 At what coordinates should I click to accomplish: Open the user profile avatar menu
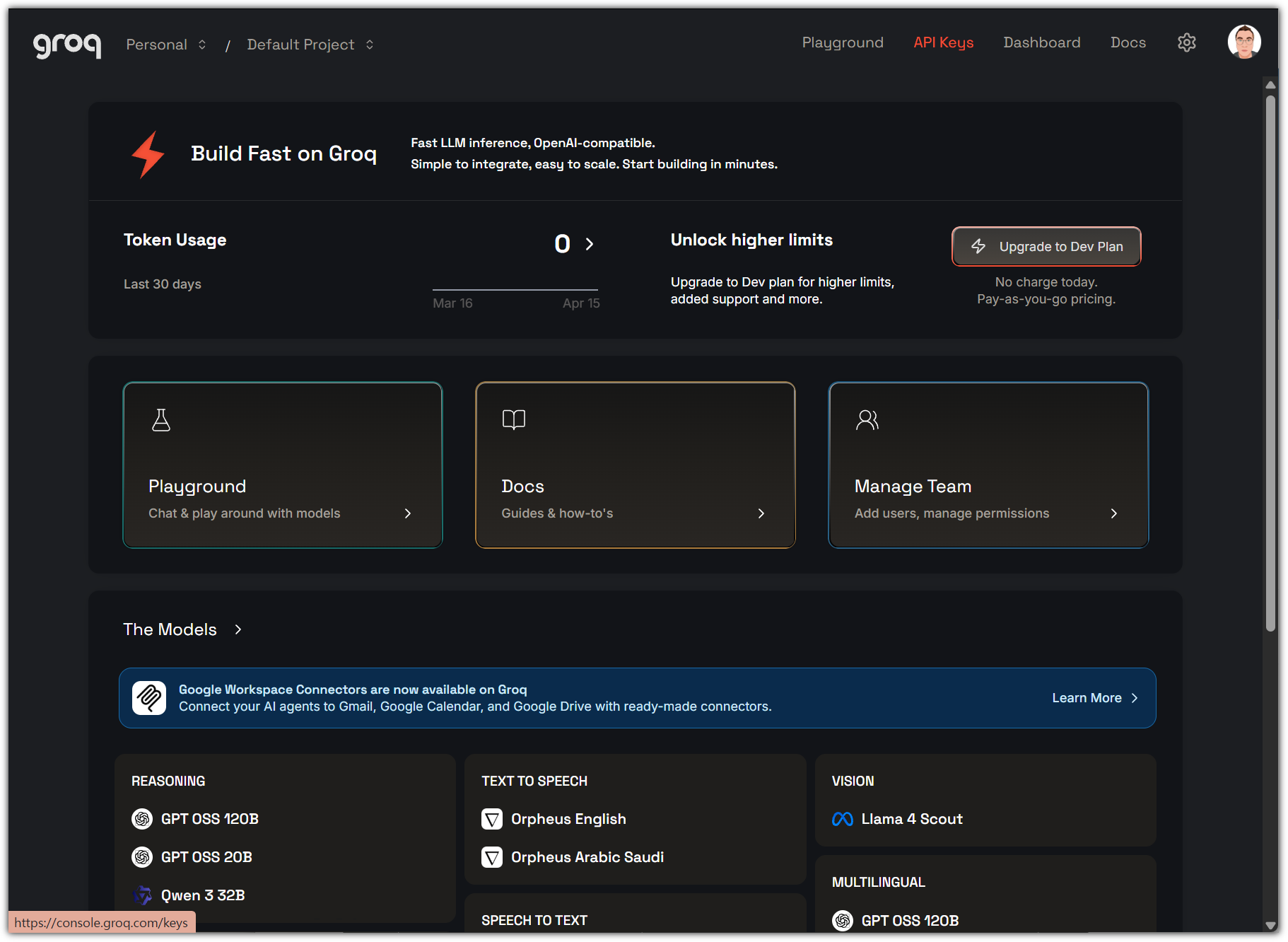(x=1244, y=42)
